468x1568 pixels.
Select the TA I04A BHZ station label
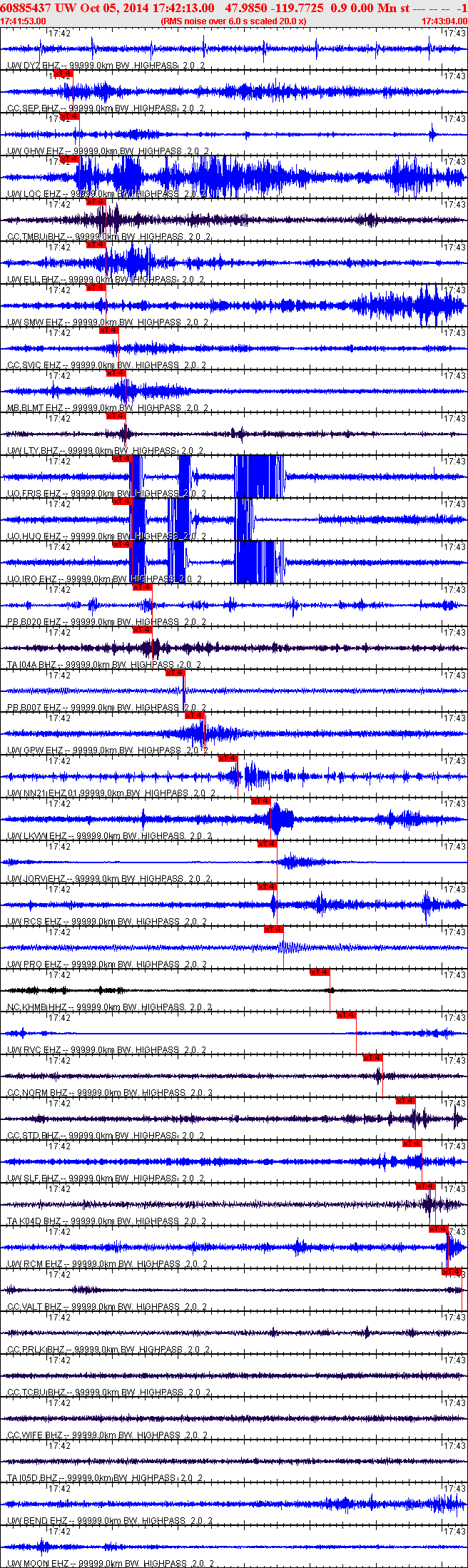[31, 665]
